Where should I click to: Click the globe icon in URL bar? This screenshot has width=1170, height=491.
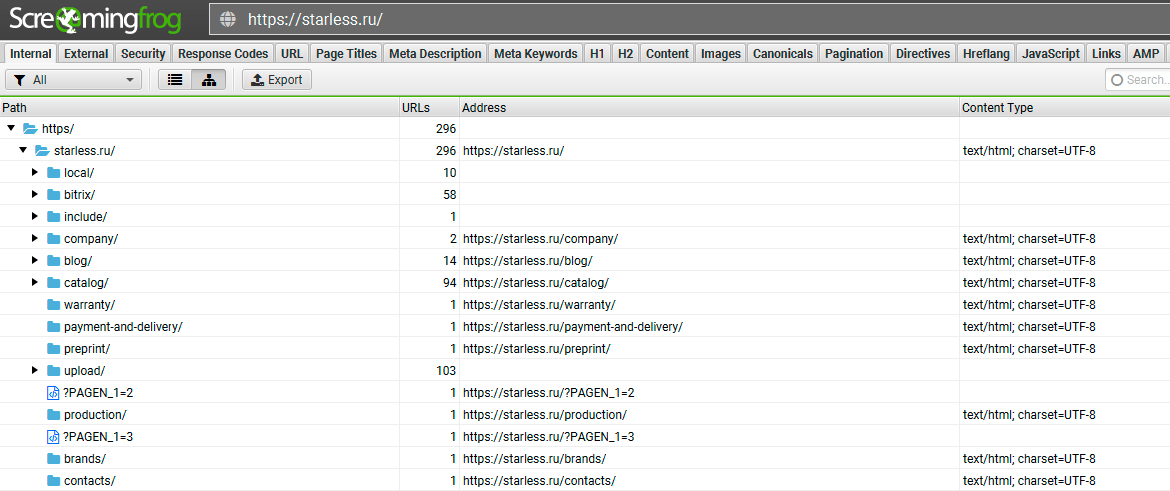tap(228, 19)
